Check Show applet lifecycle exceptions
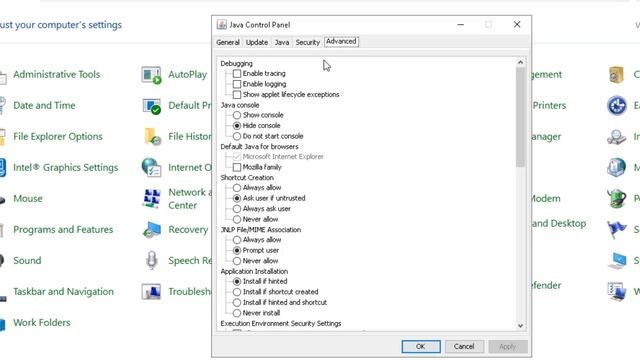The image size is (640, 360). coord(237,95)
